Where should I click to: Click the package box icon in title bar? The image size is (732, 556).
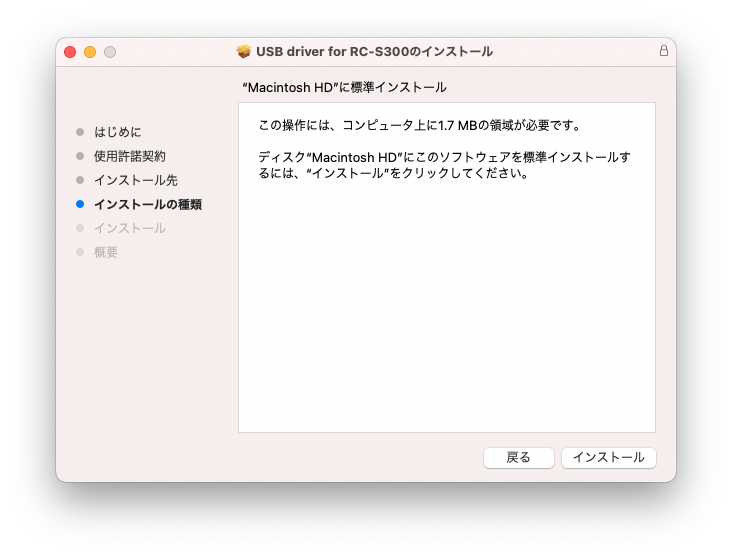coord(243,51)
